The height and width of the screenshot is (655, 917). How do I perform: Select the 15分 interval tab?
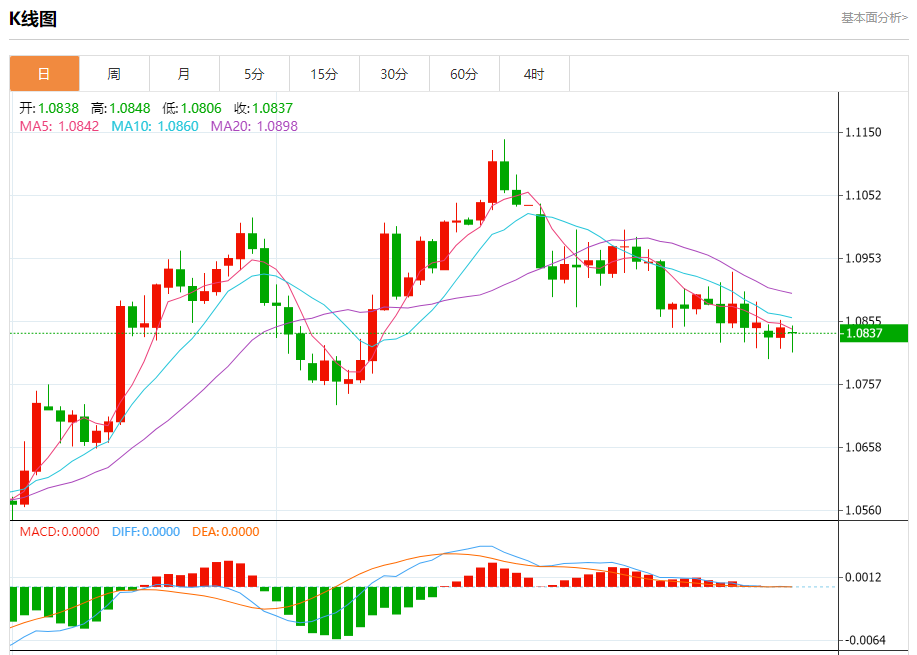(324, 74)
